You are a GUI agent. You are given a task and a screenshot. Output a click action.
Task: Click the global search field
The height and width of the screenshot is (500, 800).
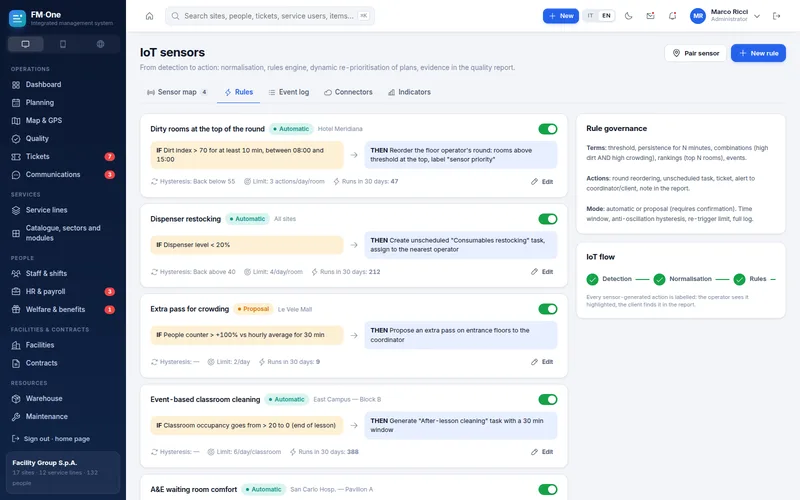tap(269, 16)
